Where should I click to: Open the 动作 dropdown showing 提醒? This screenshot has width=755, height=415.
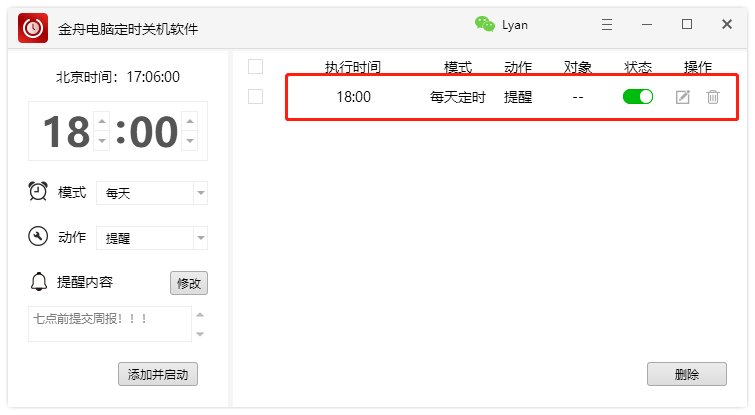coord(152,238)
